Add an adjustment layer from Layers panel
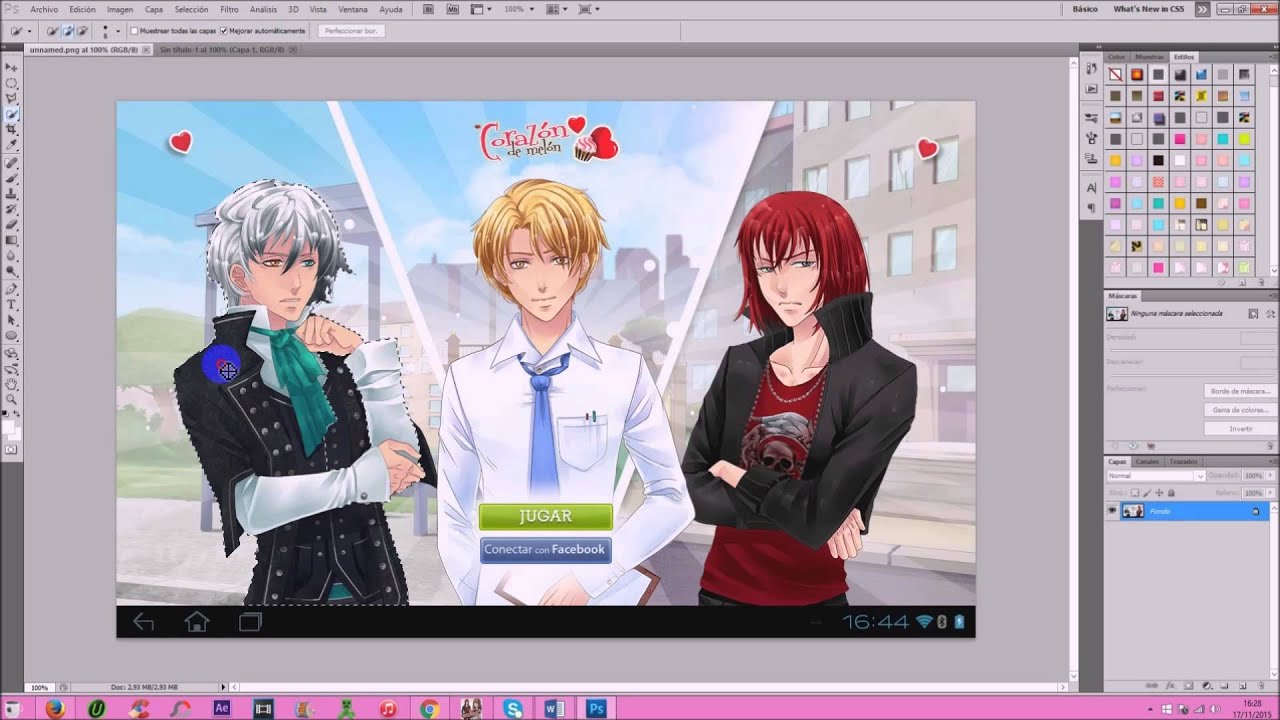This screenshot has height=720, width=1280. 1207,686
